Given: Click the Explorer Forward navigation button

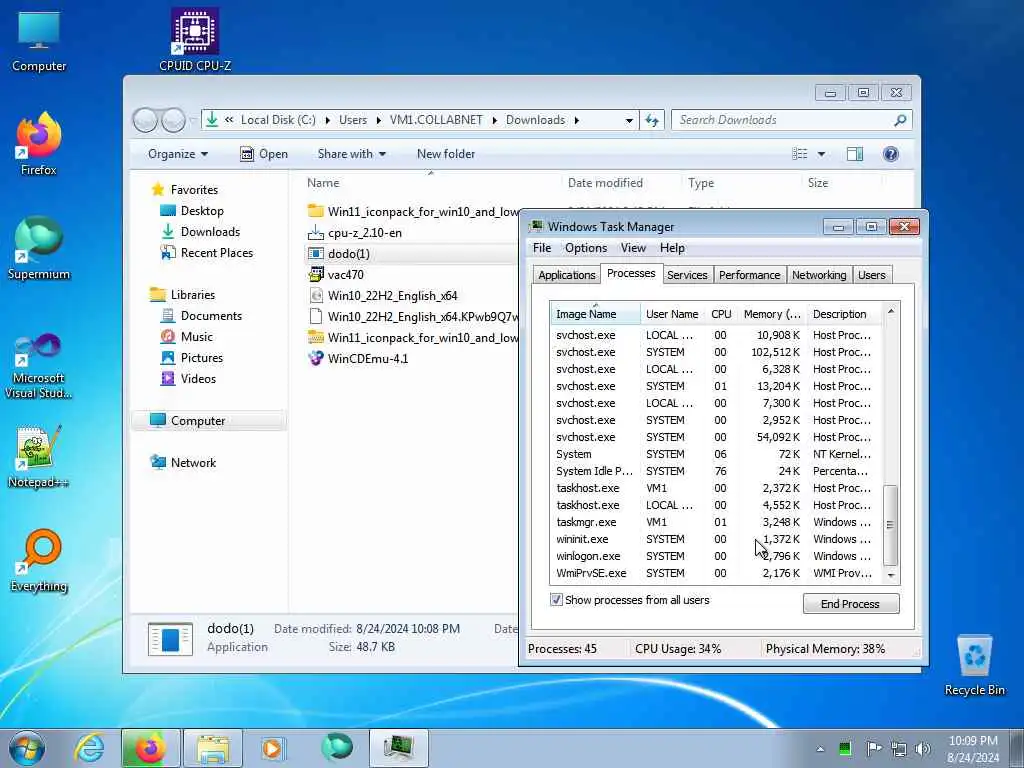Looking at the screenshot, I should point(173,120).
